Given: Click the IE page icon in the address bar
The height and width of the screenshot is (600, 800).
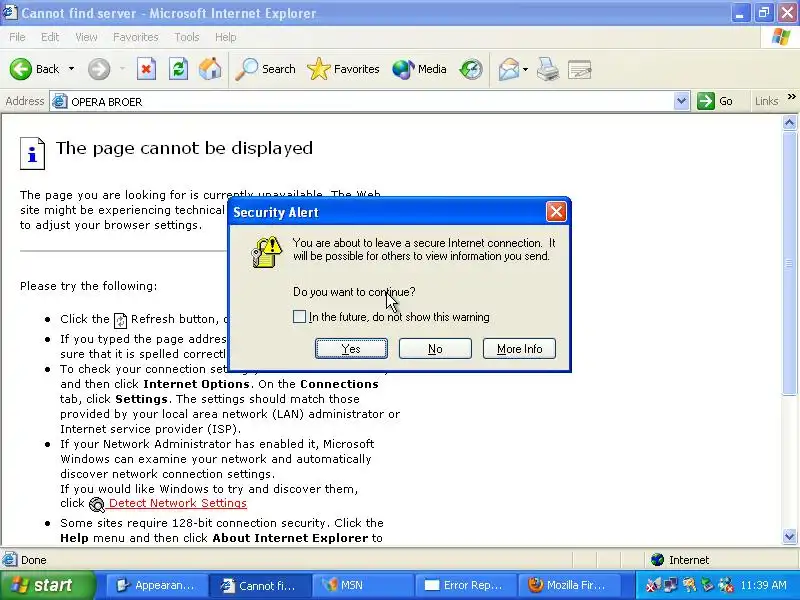Looking at the screenshot, I should (x=60, y=102).
